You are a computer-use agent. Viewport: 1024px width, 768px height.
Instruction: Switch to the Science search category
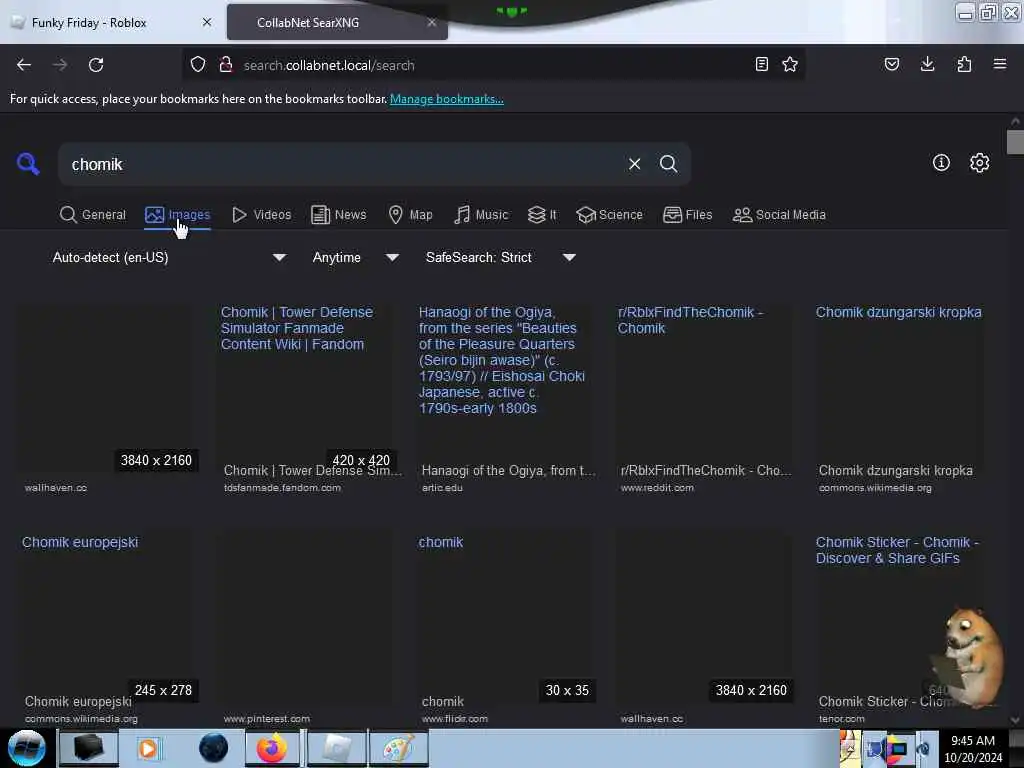pos(609,215)
